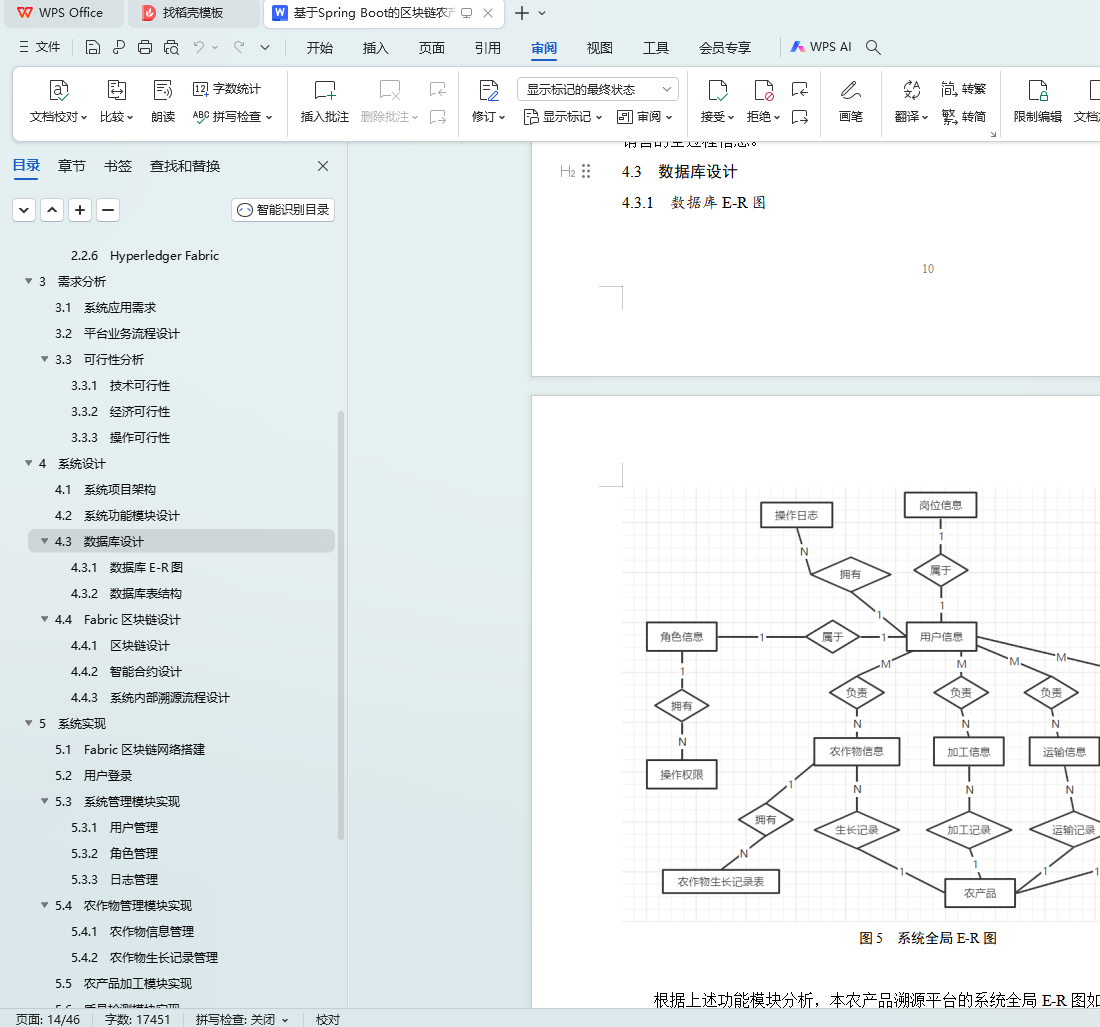Viewport: 1100px width, 1027px height.
Task: Click the 页面: 14/46 status bar indicator
Action: tap(48, 1019)
